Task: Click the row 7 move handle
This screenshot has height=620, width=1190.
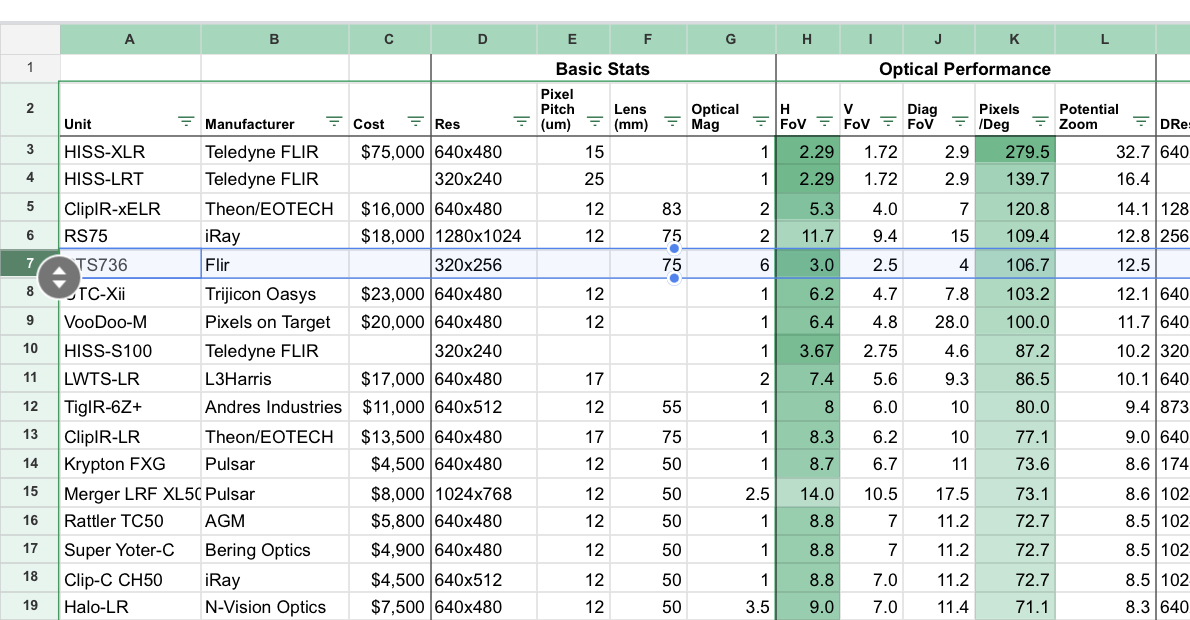Action: click(x=59, y=278)
